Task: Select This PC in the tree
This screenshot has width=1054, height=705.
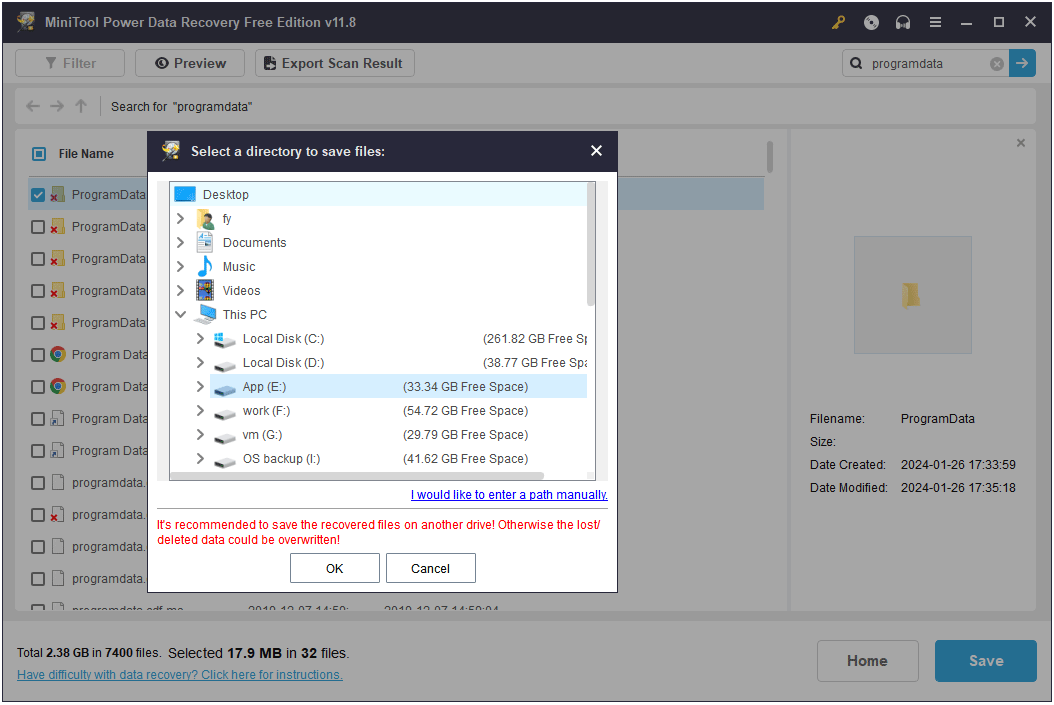Action: [x=245, y=315]
